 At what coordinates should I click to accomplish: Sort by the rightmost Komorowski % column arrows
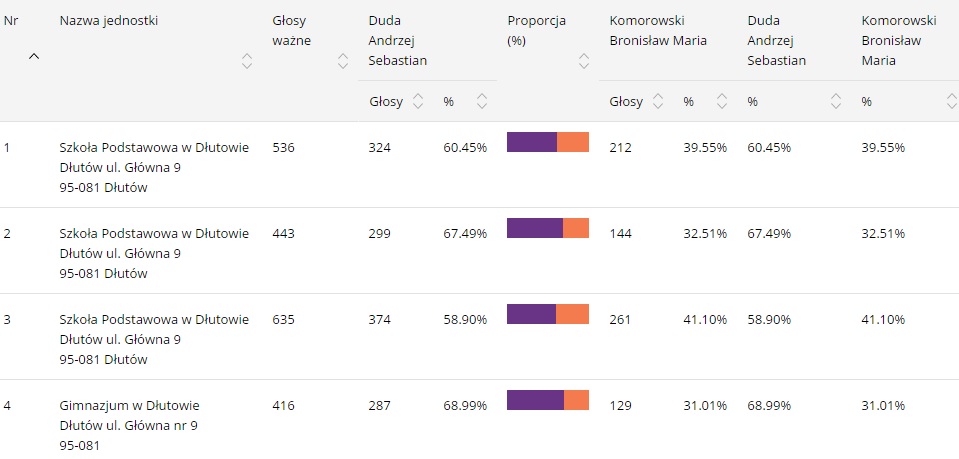click(950, 101)
